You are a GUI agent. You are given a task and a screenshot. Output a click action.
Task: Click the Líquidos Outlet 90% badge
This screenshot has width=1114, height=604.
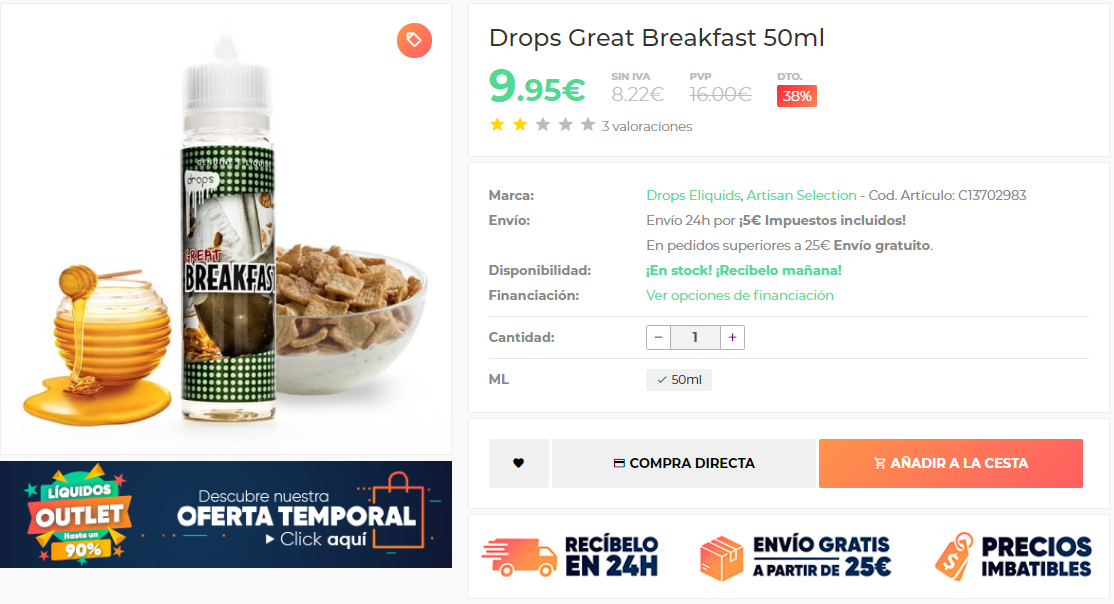80,514
